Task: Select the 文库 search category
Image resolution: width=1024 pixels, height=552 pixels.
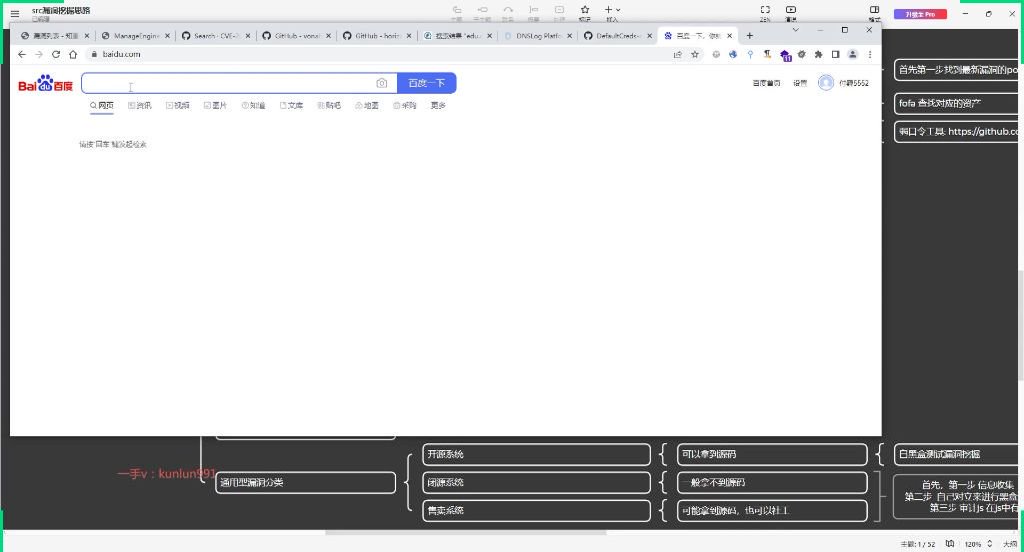Action: [x=291, y=105]
